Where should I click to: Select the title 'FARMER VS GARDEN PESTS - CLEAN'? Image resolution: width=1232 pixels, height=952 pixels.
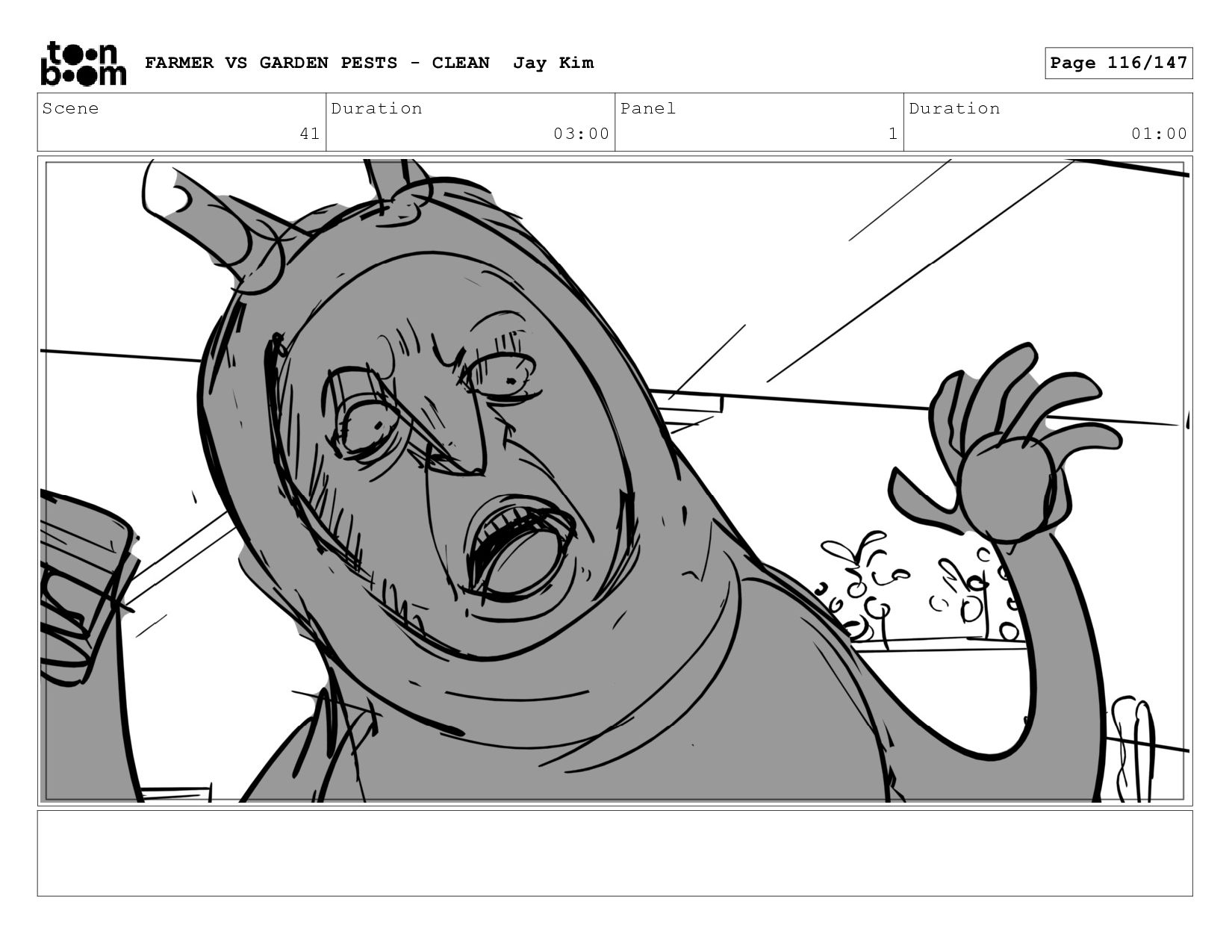point(317,63)
